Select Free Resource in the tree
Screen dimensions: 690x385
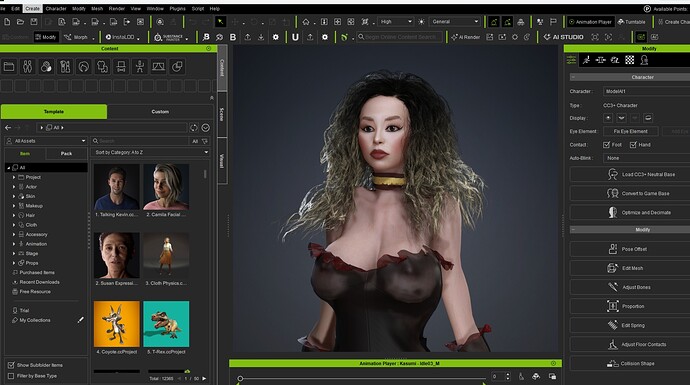coord(35,291)
